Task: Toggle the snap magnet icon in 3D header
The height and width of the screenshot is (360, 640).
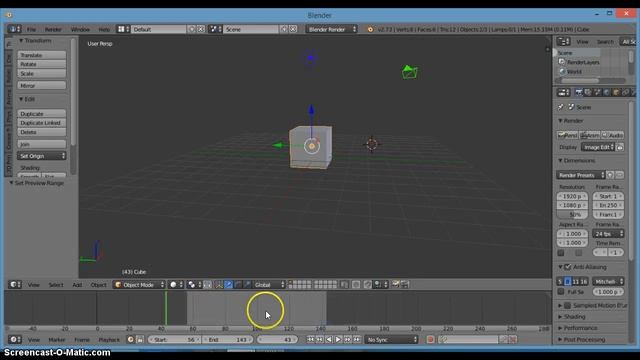Action: pos(367,284)
